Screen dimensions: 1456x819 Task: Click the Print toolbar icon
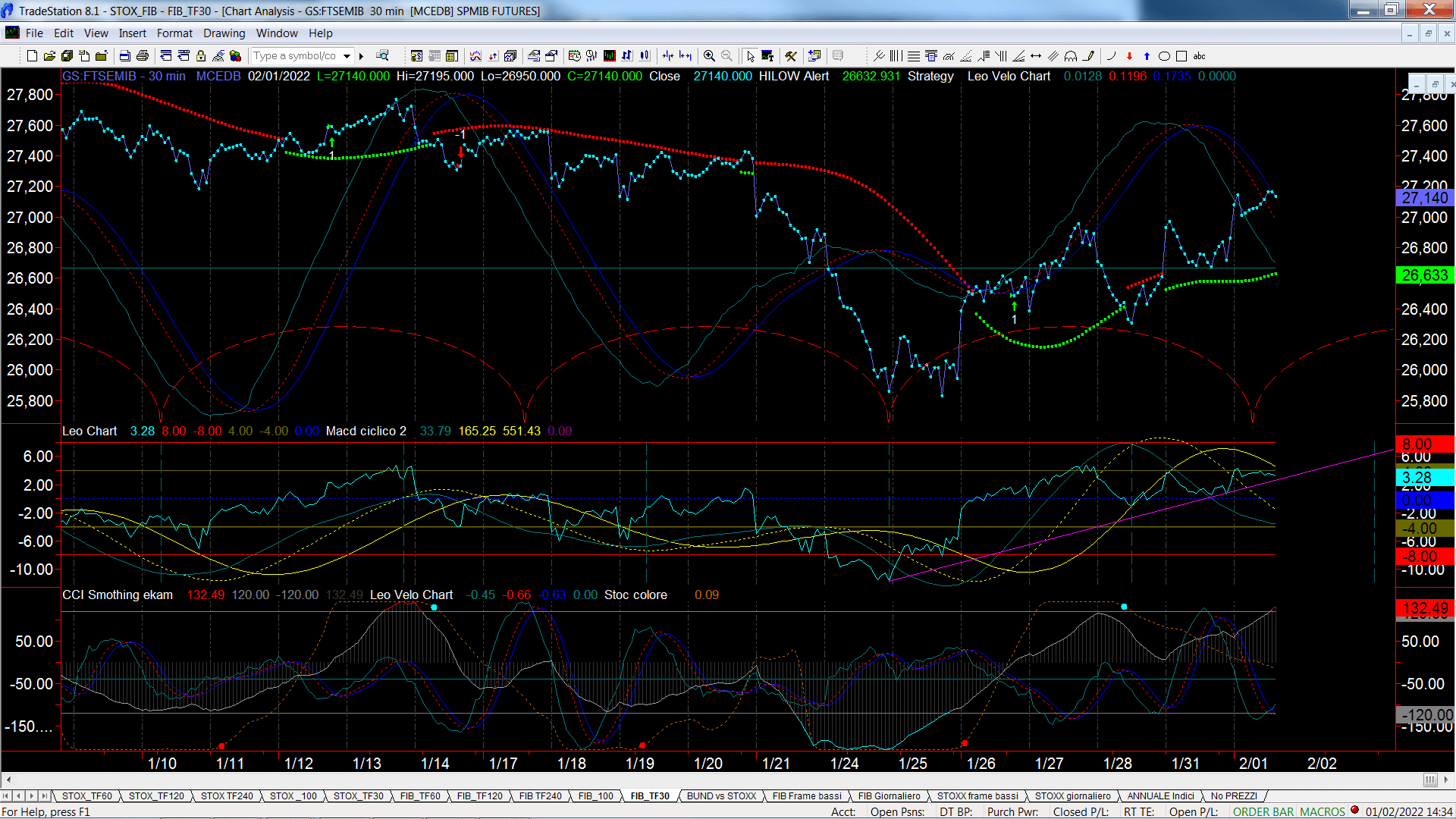[143, 56]
